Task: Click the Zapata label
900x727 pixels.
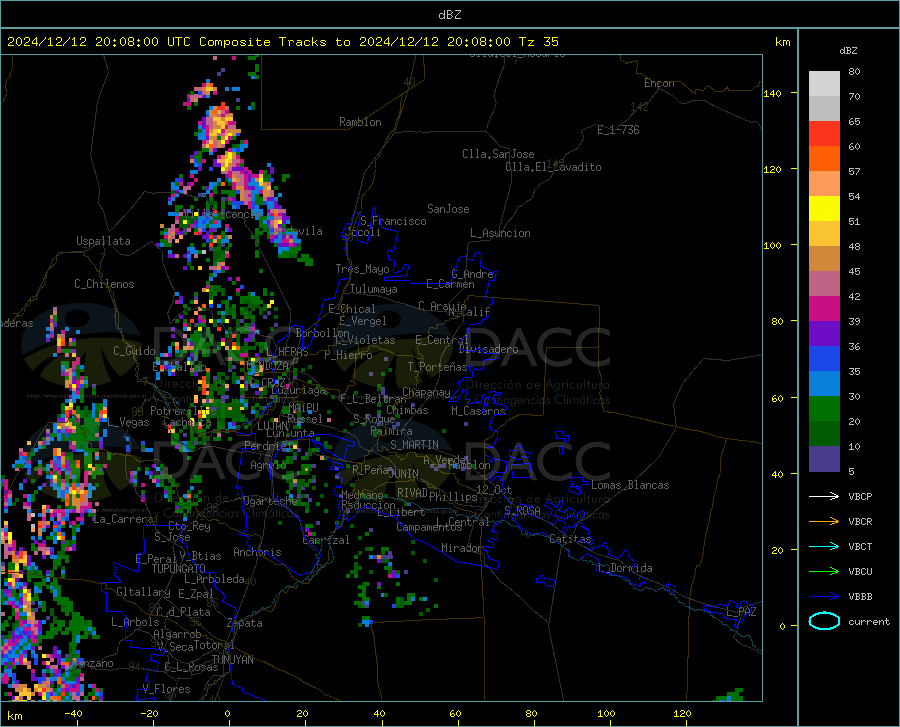Action: point(245,623)
